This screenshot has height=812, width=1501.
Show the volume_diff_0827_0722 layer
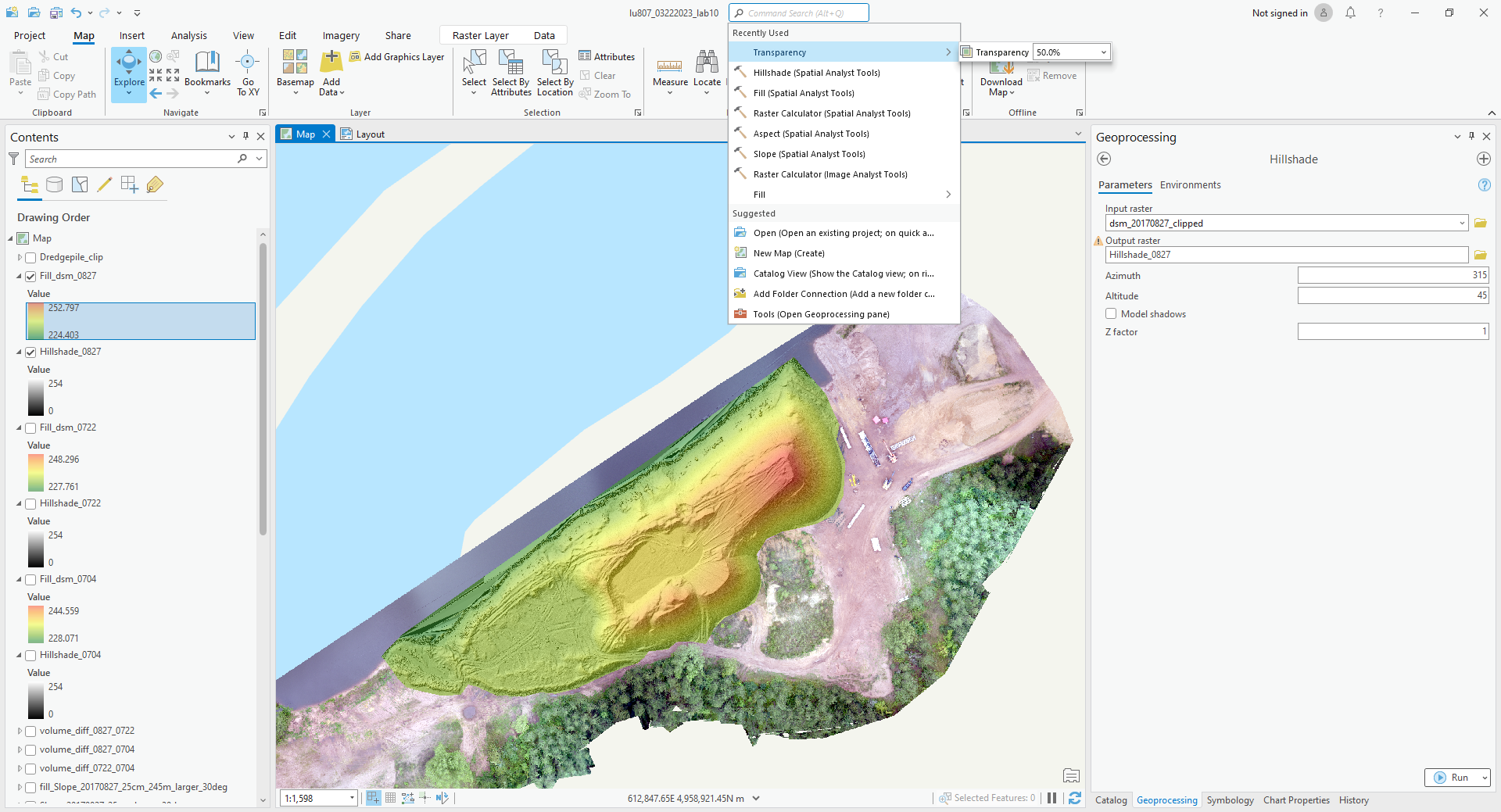[x=30, y=731]
